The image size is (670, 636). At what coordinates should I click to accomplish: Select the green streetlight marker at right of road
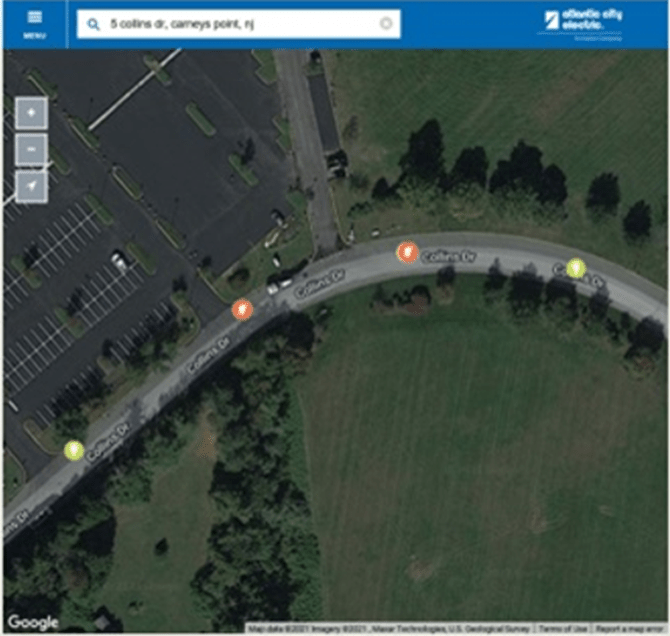tap(576, 268)
